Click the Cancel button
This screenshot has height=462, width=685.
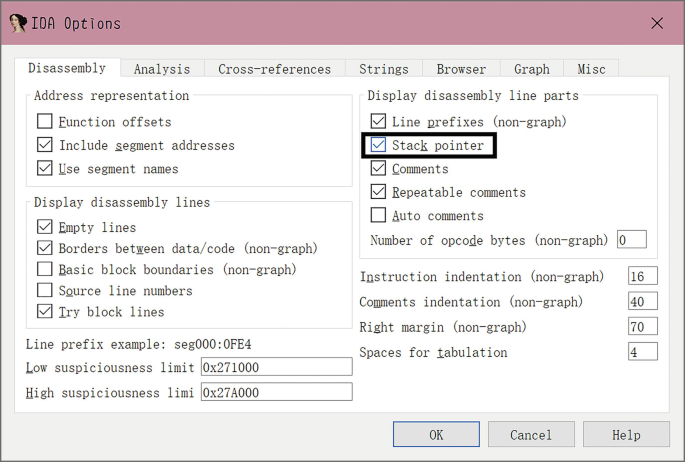[531, 434]
